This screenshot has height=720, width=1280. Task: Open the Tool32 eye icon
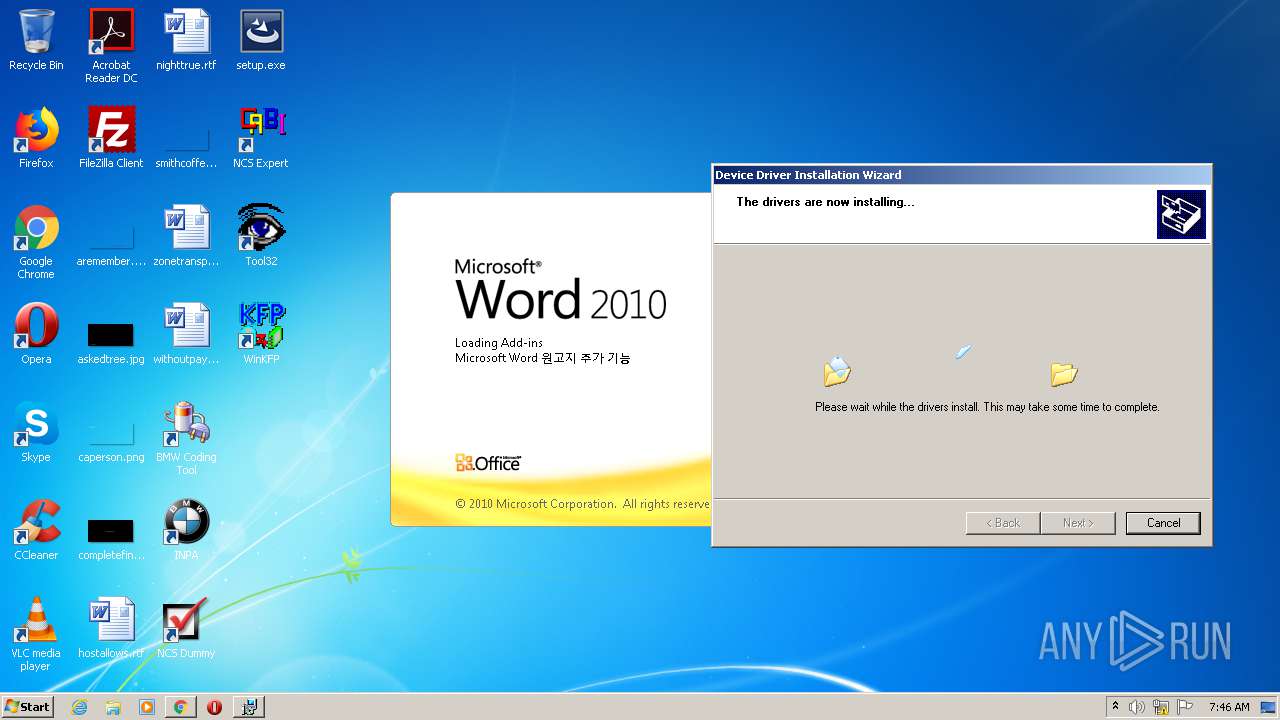261,236
